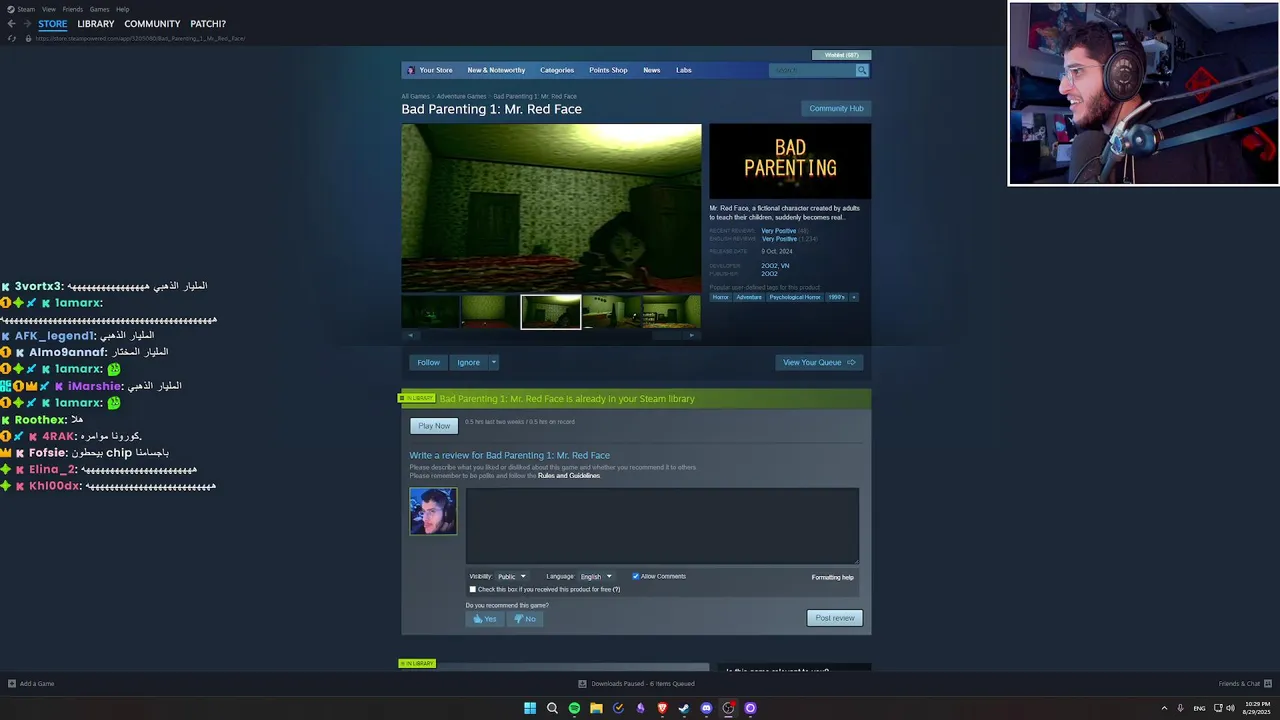Select the highlighted third screenshot thumbnail
Image resolution: width=1280 pixels, height=720 pixels.
551,312
